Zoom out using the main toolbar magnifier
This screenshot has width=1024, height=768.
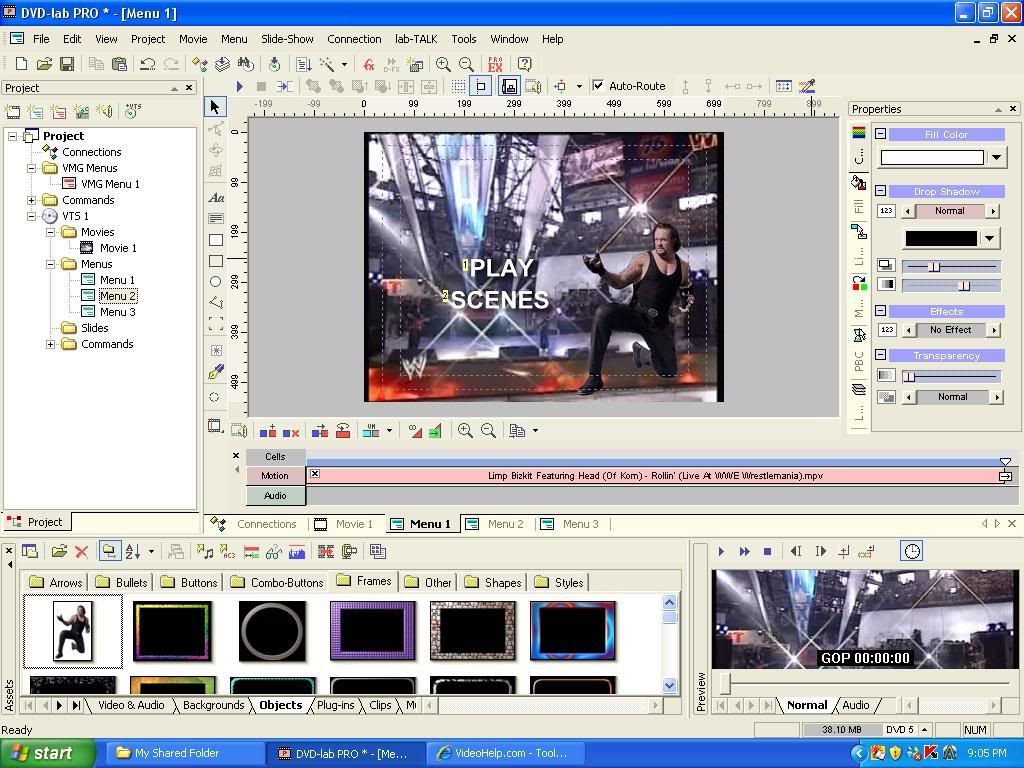[466, 64]
